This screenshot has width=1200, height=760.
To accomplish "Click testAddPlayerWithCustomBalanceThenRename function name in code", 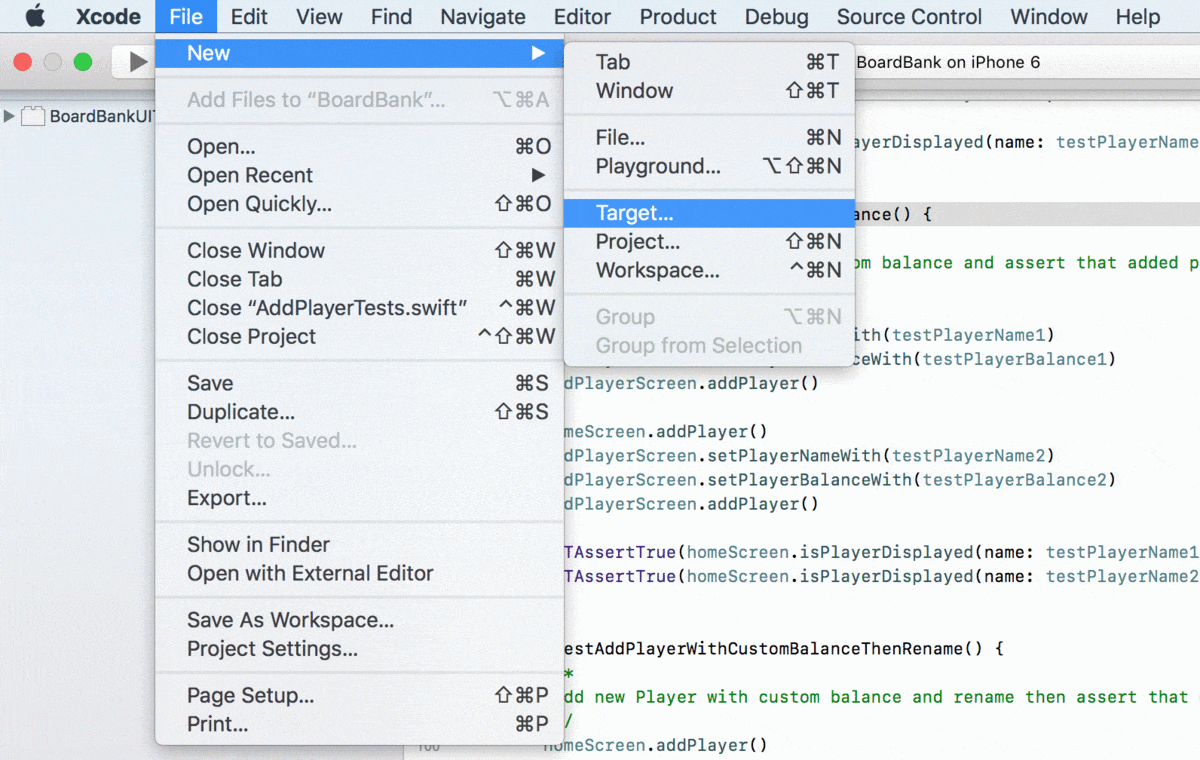I will tap(765, 648).
